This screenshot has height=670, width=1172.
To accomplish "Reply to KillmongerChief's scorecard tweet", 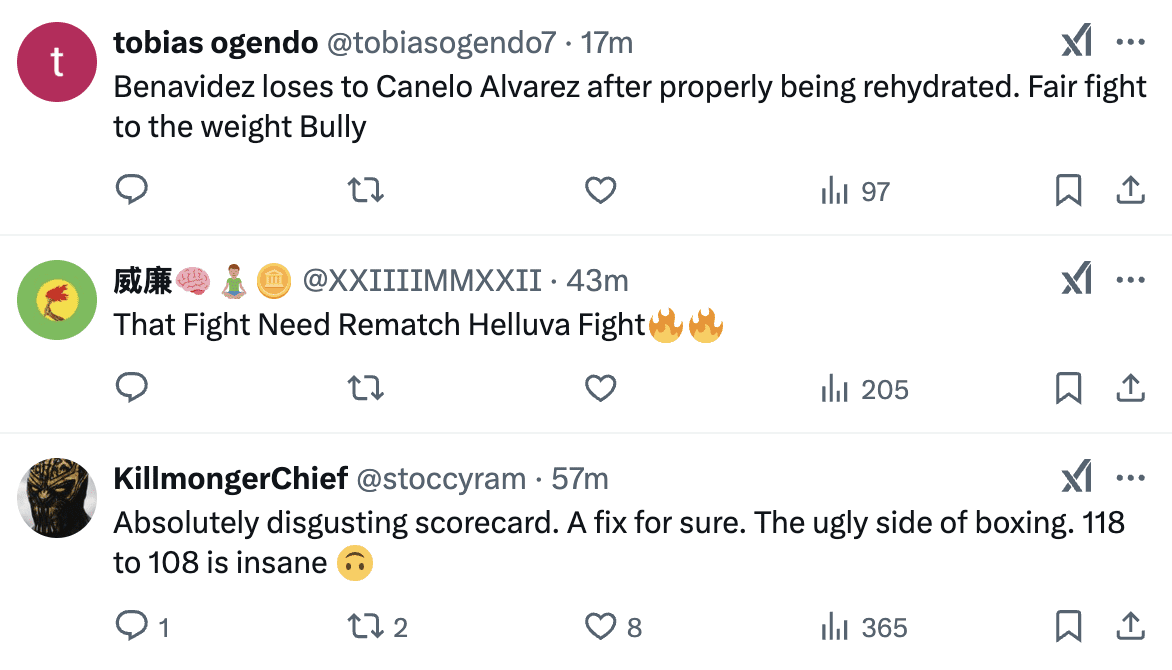I will (x=132, y=627).
